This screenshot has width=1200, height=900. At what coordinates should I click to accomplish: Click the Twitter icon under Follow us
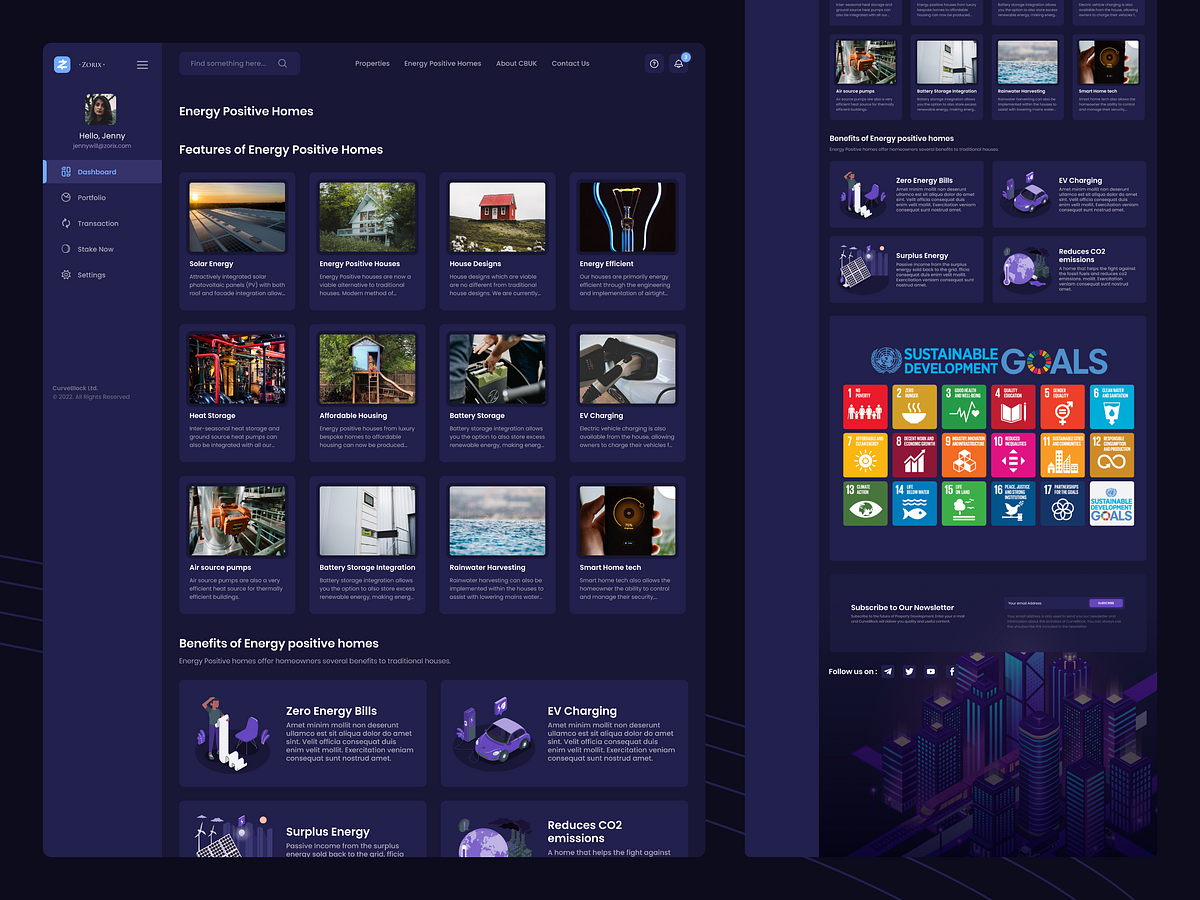coord(909,671)
